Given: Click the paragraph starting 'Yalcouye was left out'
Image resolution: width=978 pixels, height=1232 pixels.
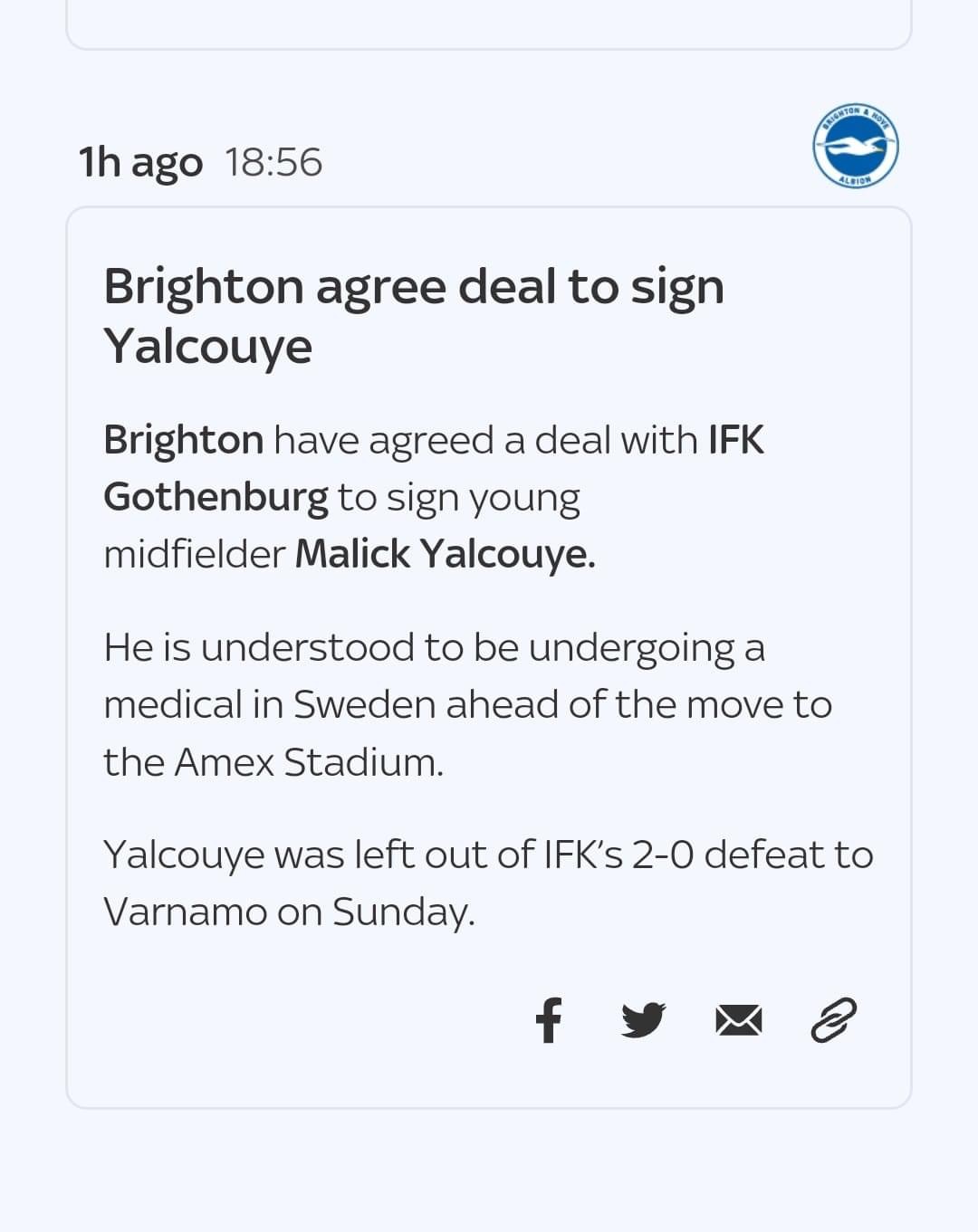Looking at the screenshot, I should pos(488,883).
